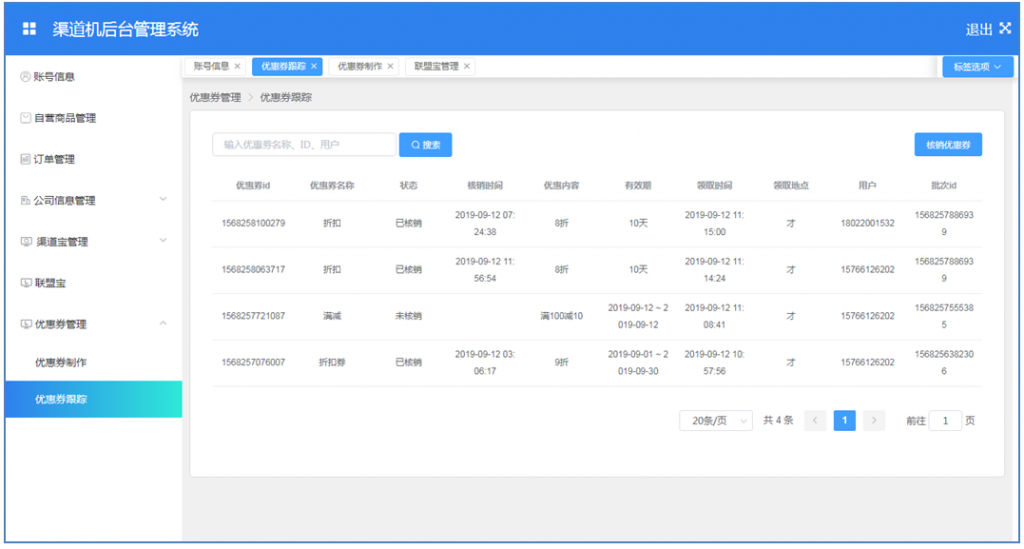Select the 优惠券跟踪 submenu item
The height and width of the screenshot is (549, 1024).
93,399
